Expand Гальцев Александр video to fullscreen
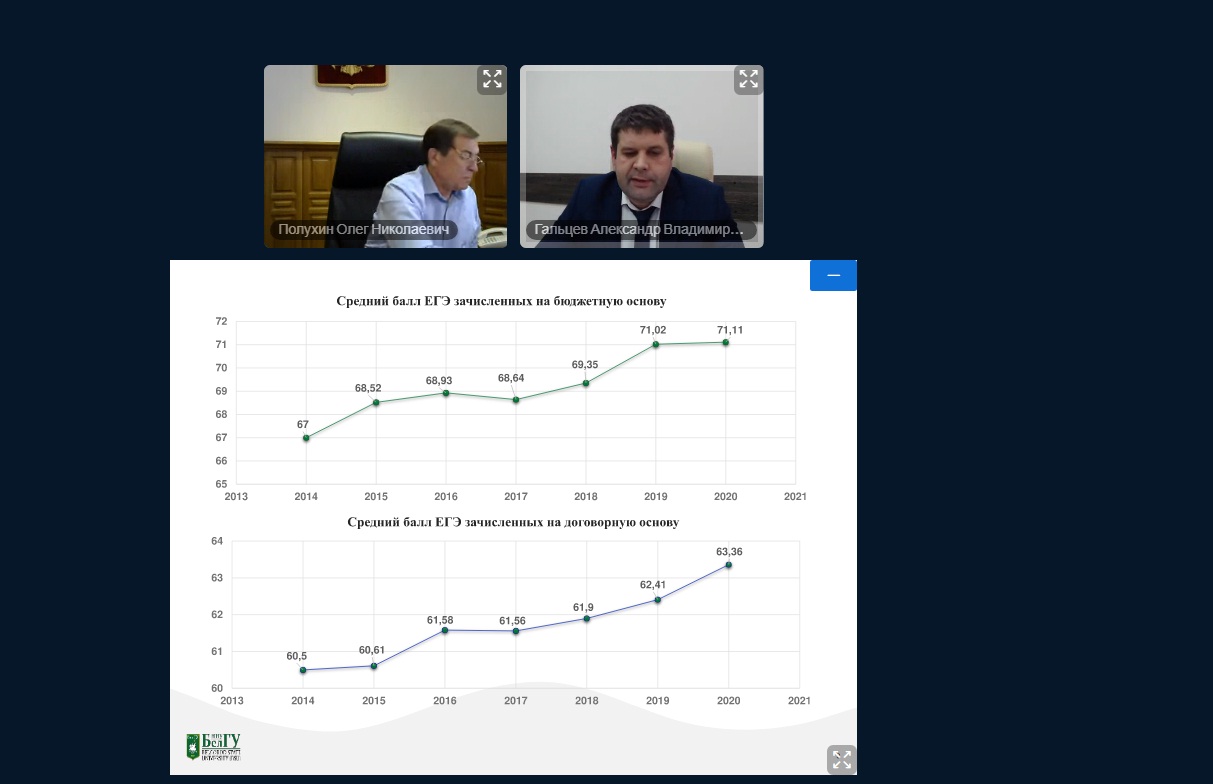Screen dimensions: 1213x784 click(x=748, y=80)
